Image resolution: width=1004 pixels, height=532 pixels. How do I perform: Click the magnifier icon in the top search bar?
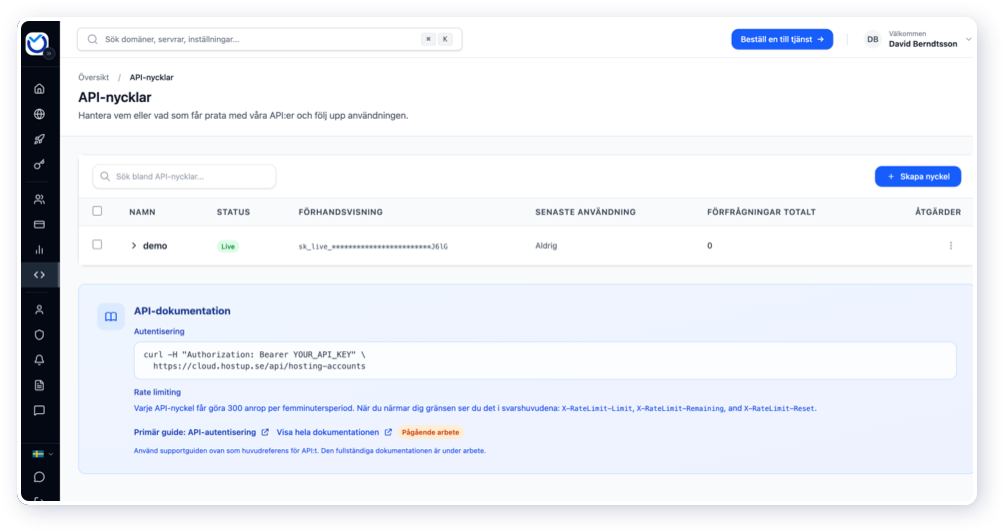[x=93, y=39]
